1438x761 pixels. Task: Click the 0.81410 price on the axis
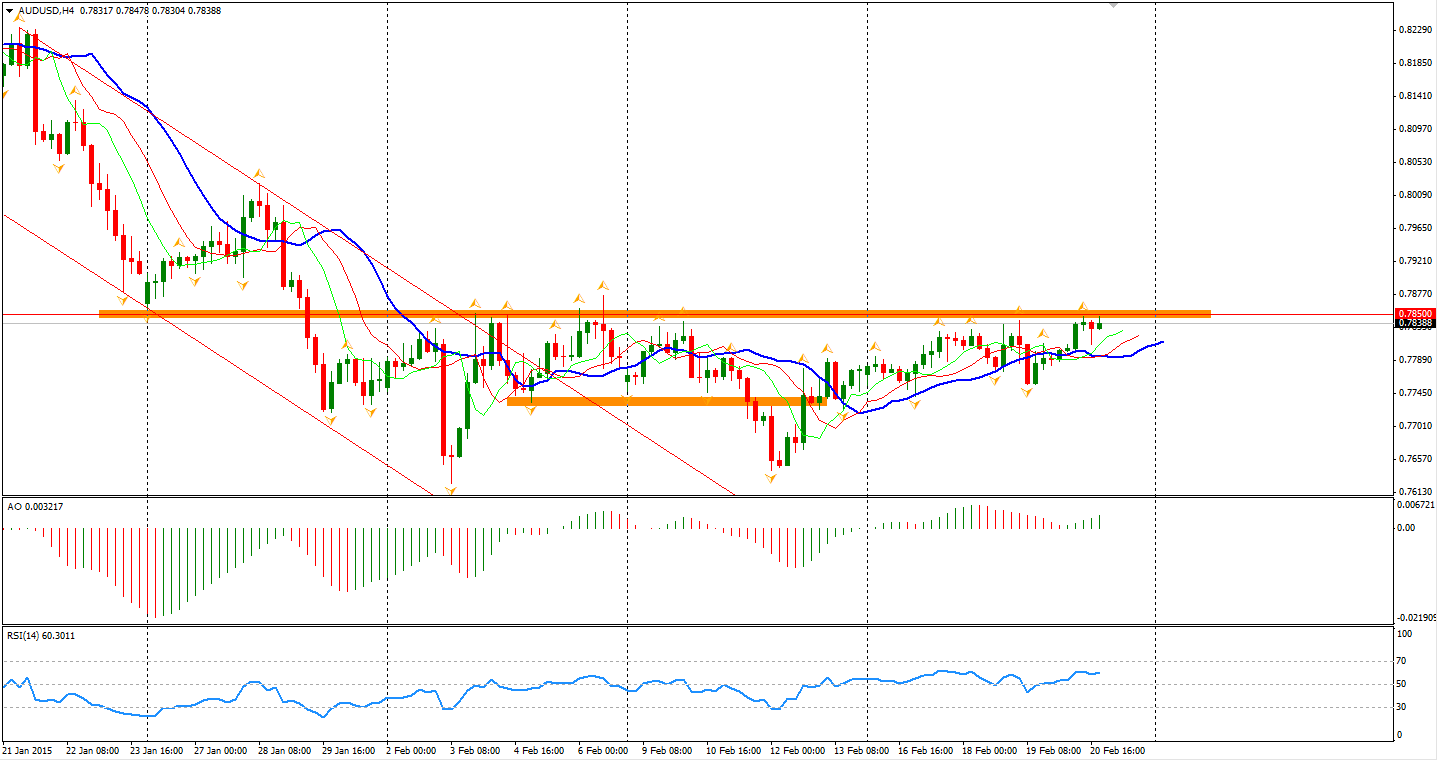click(x=1414, y=96)
